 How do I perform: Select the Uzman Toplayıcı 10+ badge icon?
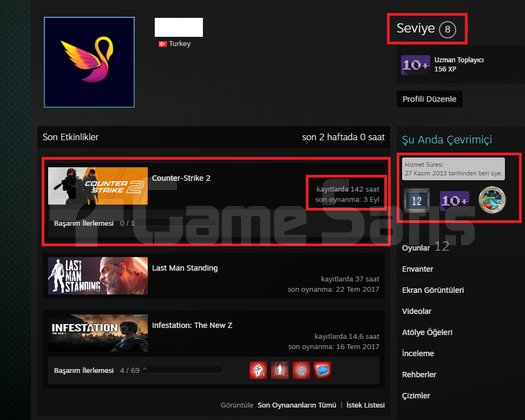point(415,65)
